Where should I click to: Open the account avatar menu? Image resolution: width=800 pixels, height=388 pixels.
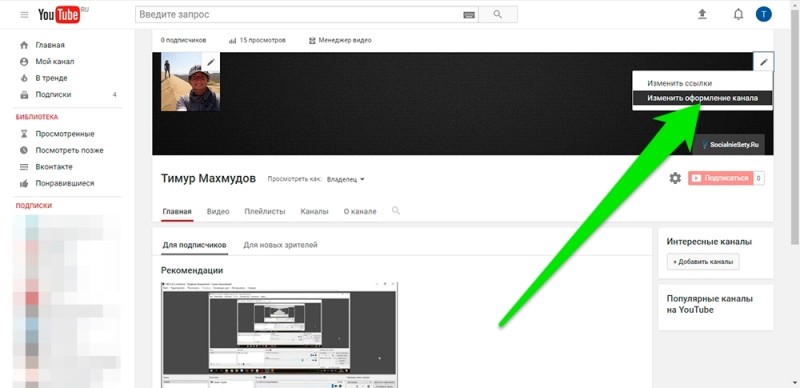(x=763, y=14)
